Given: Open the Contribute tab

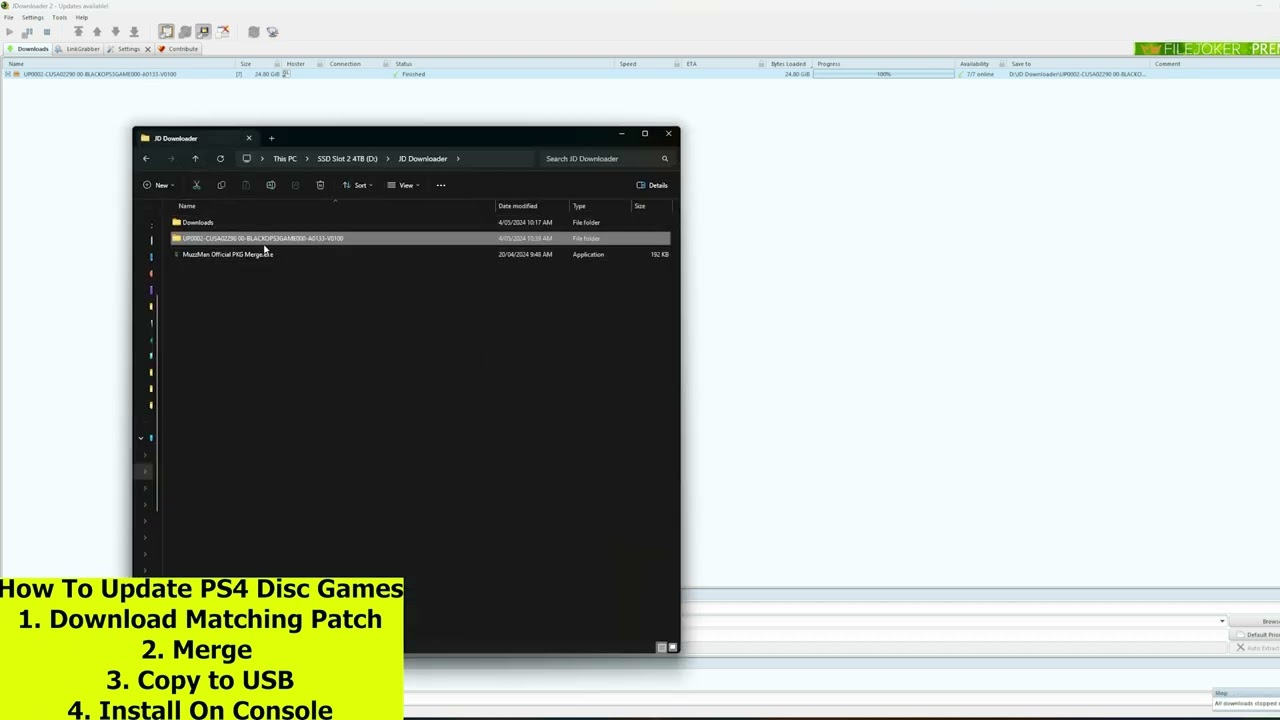Looking at the screenshot, I should click(178, 49).
